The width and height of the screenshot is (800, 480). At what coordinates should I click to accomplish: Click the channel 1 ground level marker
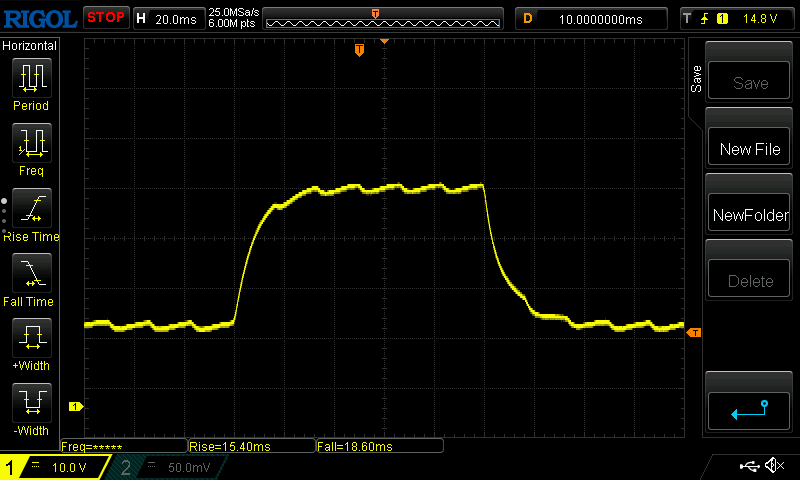click(76, 407)
